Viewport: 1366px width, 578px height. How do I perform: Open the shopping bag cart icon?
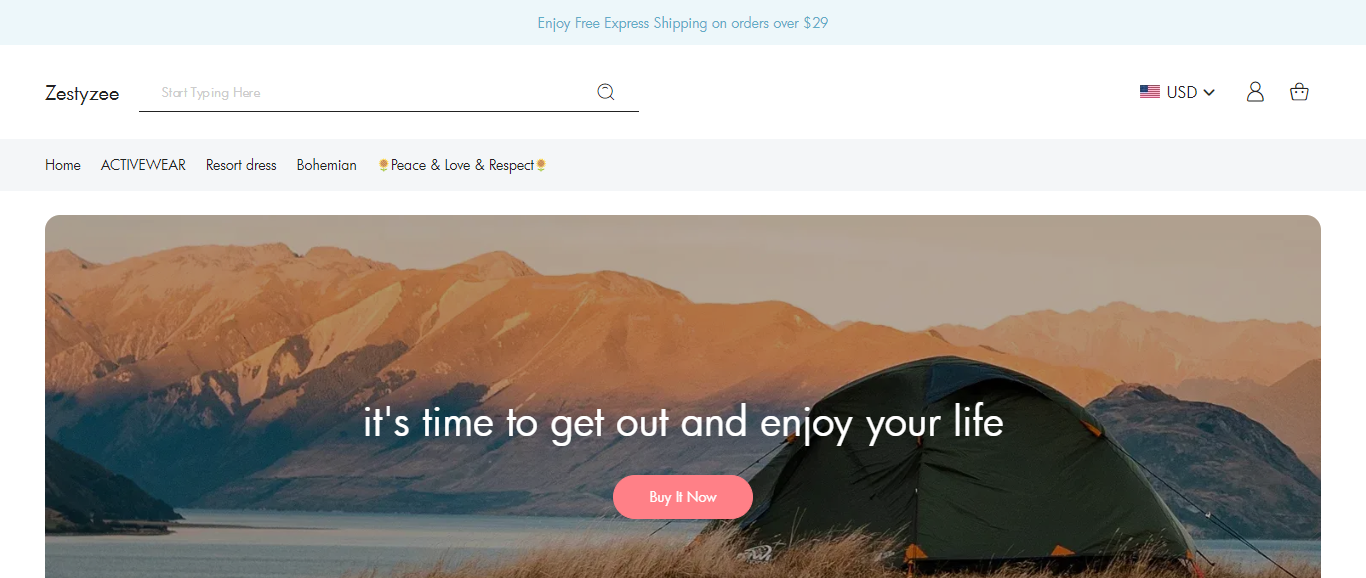[1299, 92]
